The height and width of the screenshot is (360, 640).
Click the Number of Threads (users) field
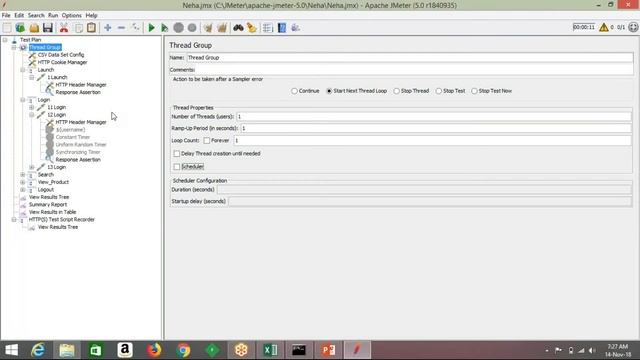click(x=434, y=117)
